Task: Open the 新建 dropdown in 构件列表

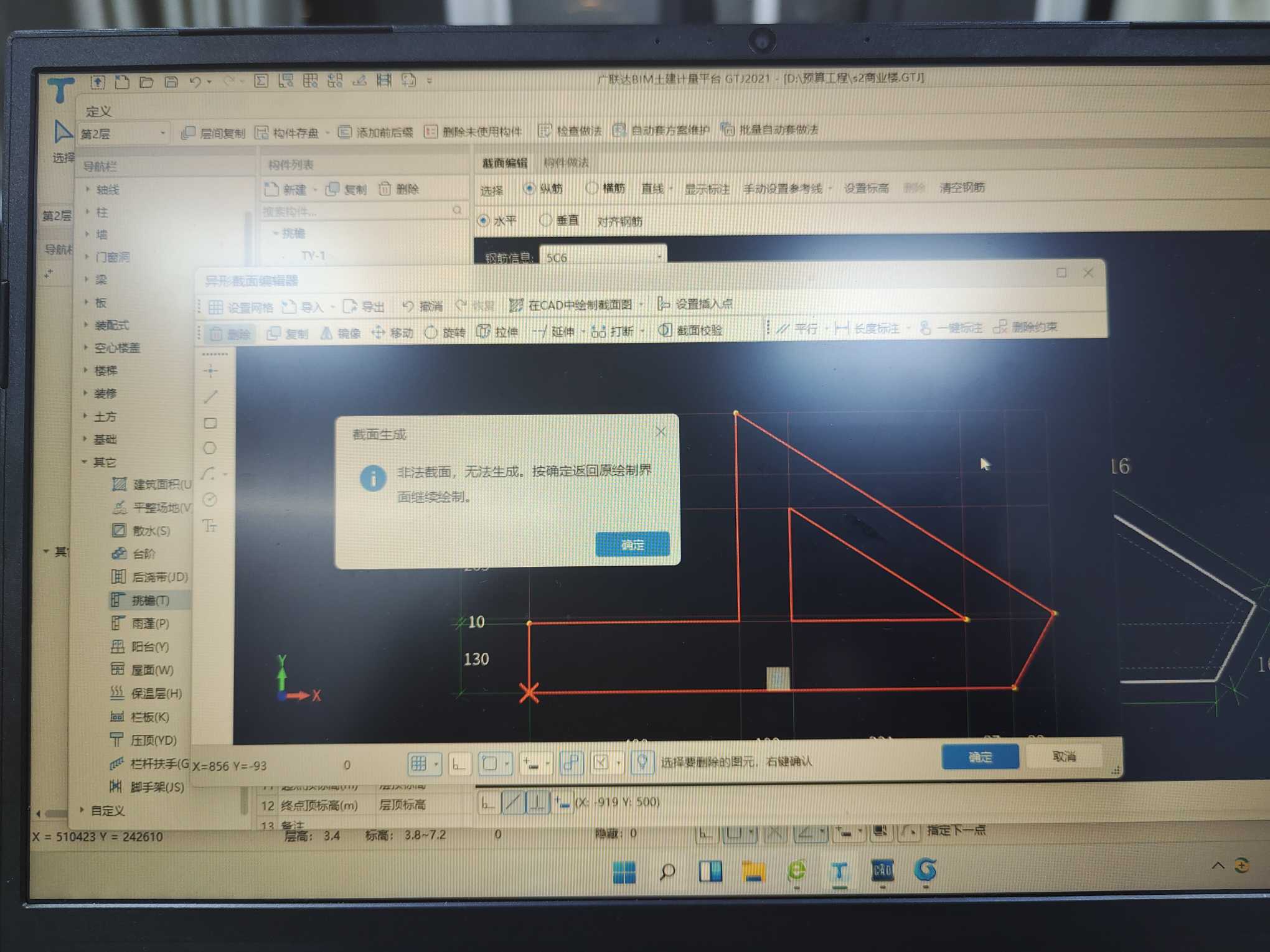Action: pyautogui.click(x=315, y=189)
